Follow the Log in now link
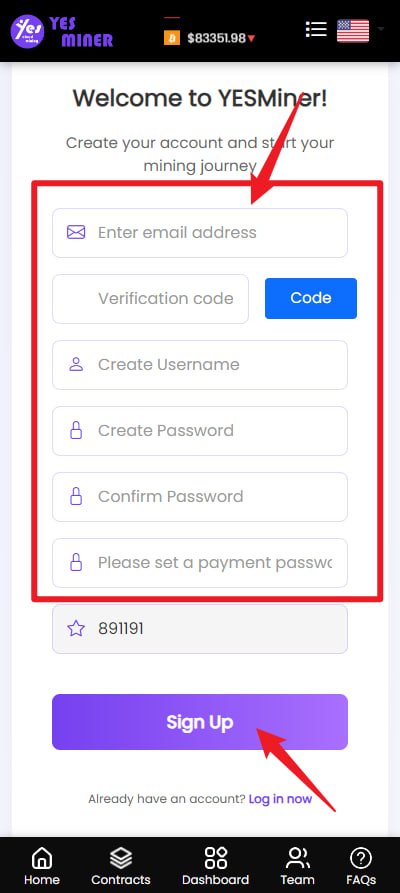This screenshot has width=400, height=893. (280, 799)
